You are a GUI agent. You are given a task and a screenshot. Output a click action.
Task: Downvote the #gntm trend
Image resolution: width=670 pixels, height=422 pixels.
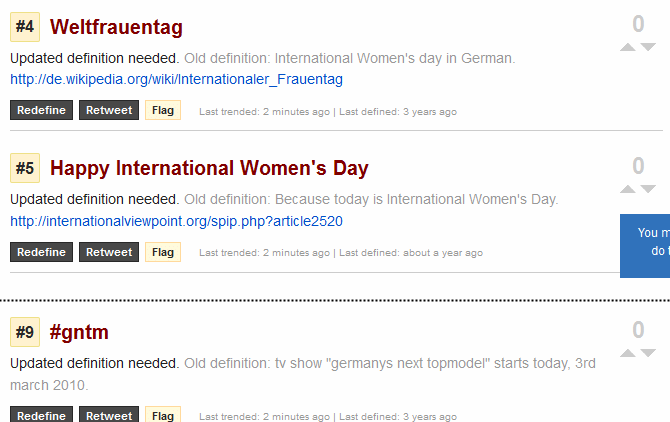pos(649,353)
